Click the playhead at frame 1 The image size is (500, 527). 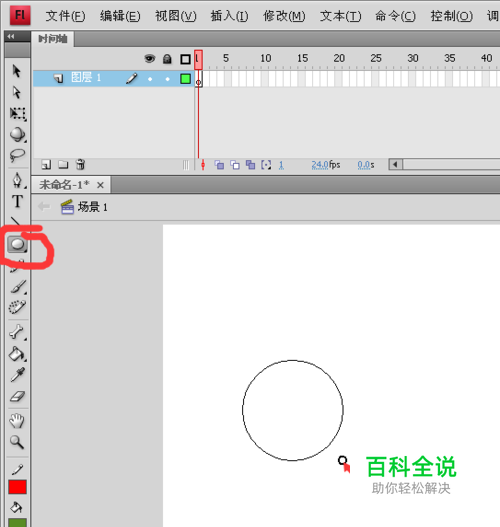198,59
